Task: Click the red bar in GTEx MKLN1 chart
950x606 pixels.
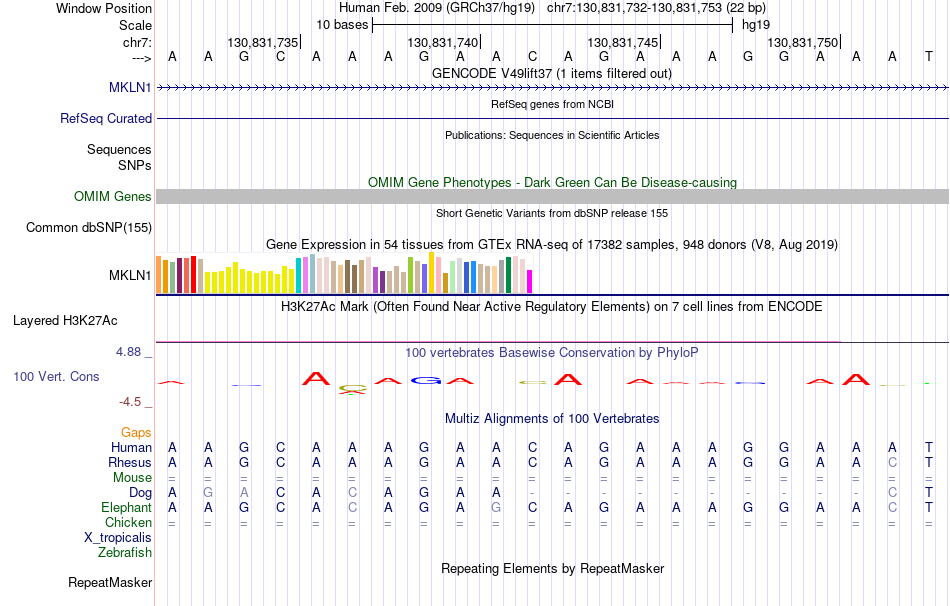Action: coord(193,275)
